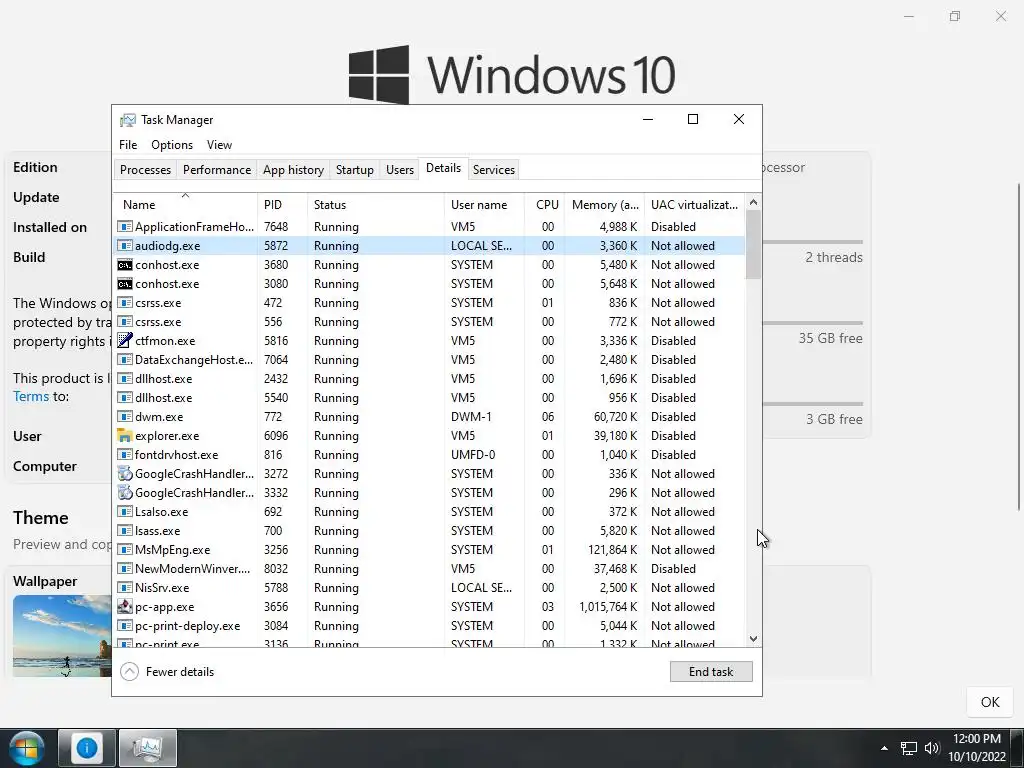Sort by the UAC virtualization column header
1024x768 pixels.
click(x=694, y=204)
